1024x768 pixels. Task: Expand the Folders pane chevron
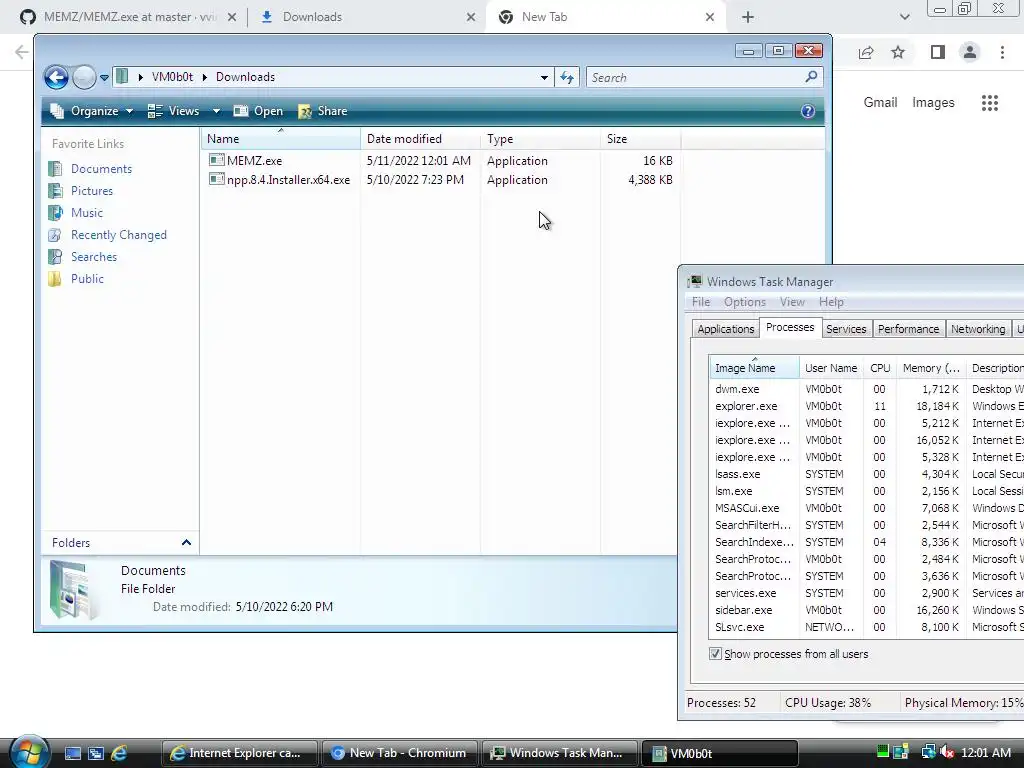pyautogui.click(x=186, y=543)
